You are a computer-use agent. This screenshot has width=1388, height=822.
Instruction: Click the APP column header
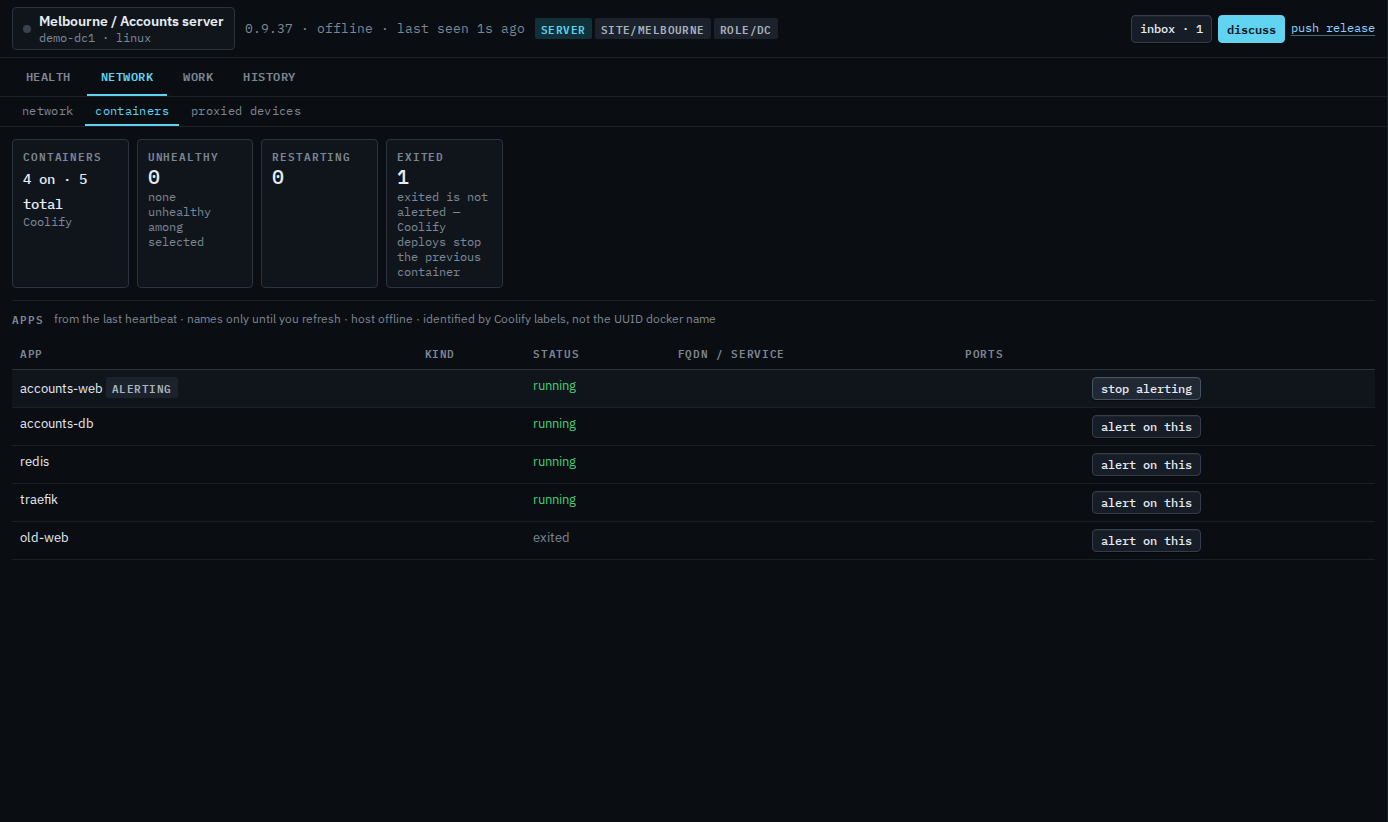pyautogui.click(x=31, y=354)
